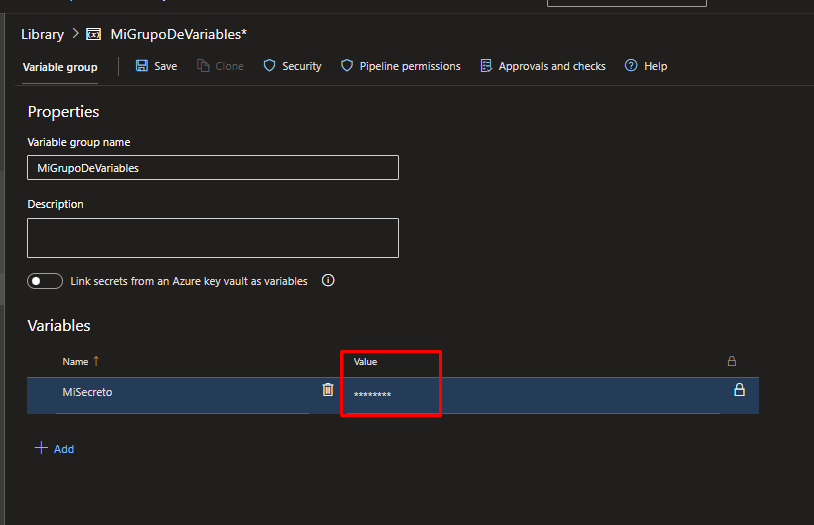Viewport: 814px width, 525px height.
Task: Open the Help menu
Action: pyautogui.click(x=631, y=66)
